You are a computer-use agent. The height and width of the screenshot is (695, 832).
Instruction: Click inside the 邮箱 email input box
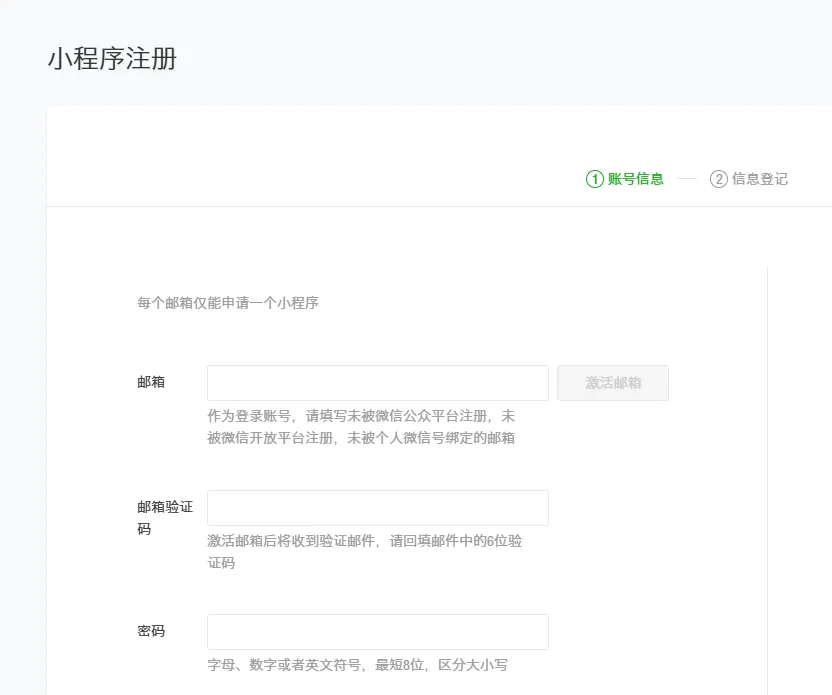pyautogui.click(x=377, y=383)
